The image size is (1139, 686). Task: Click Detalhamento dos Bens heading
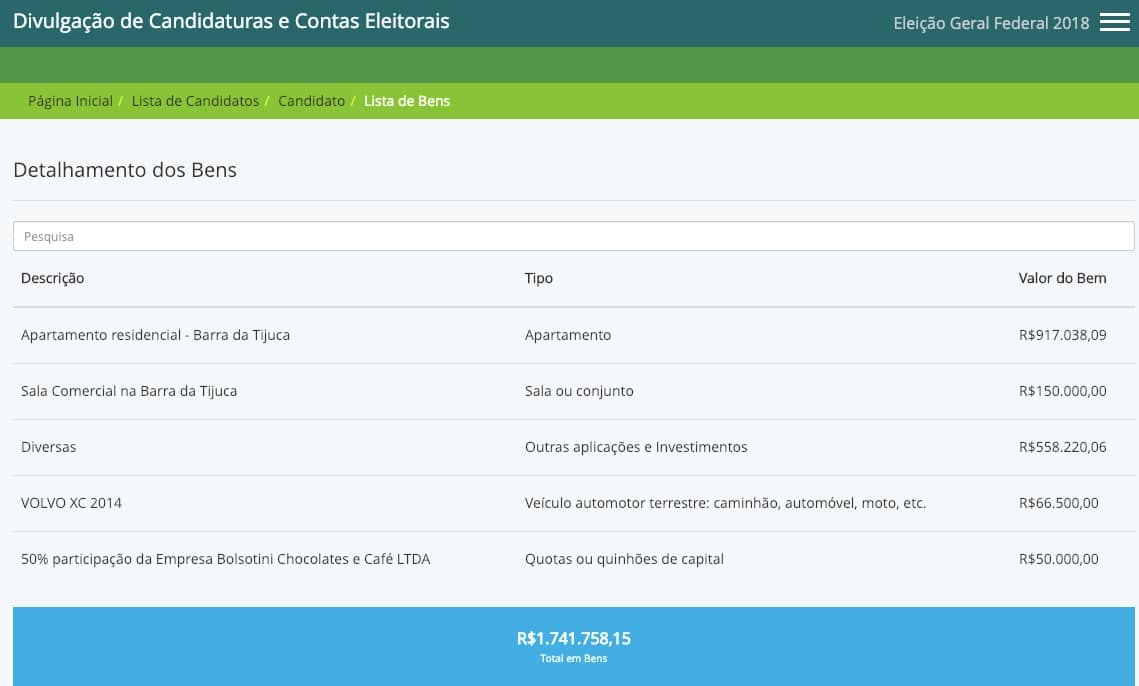(x=125, y=170)
